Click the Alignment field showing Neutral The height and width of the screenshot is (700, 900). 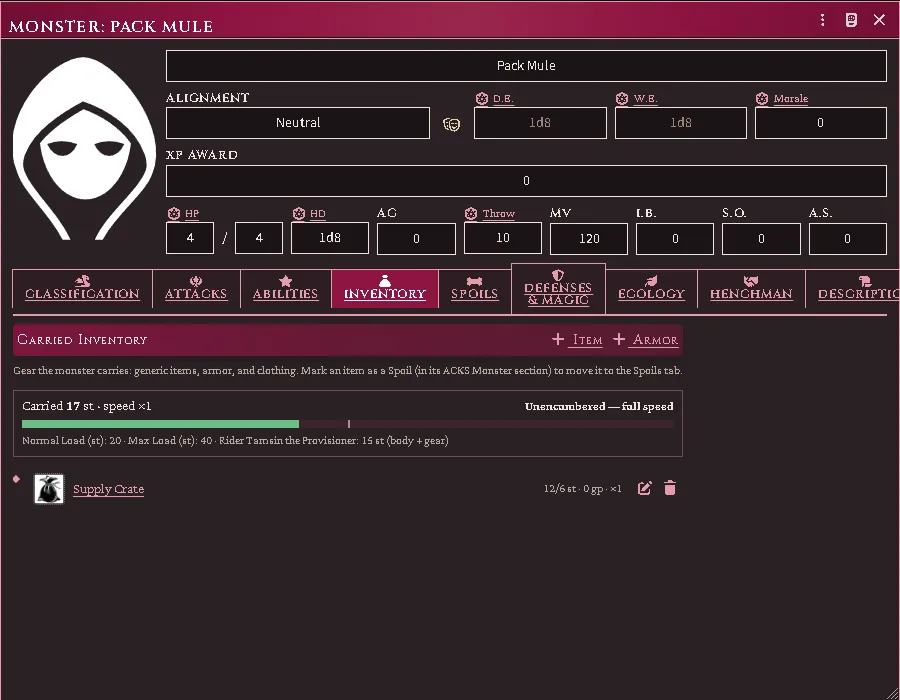(298, 123)
